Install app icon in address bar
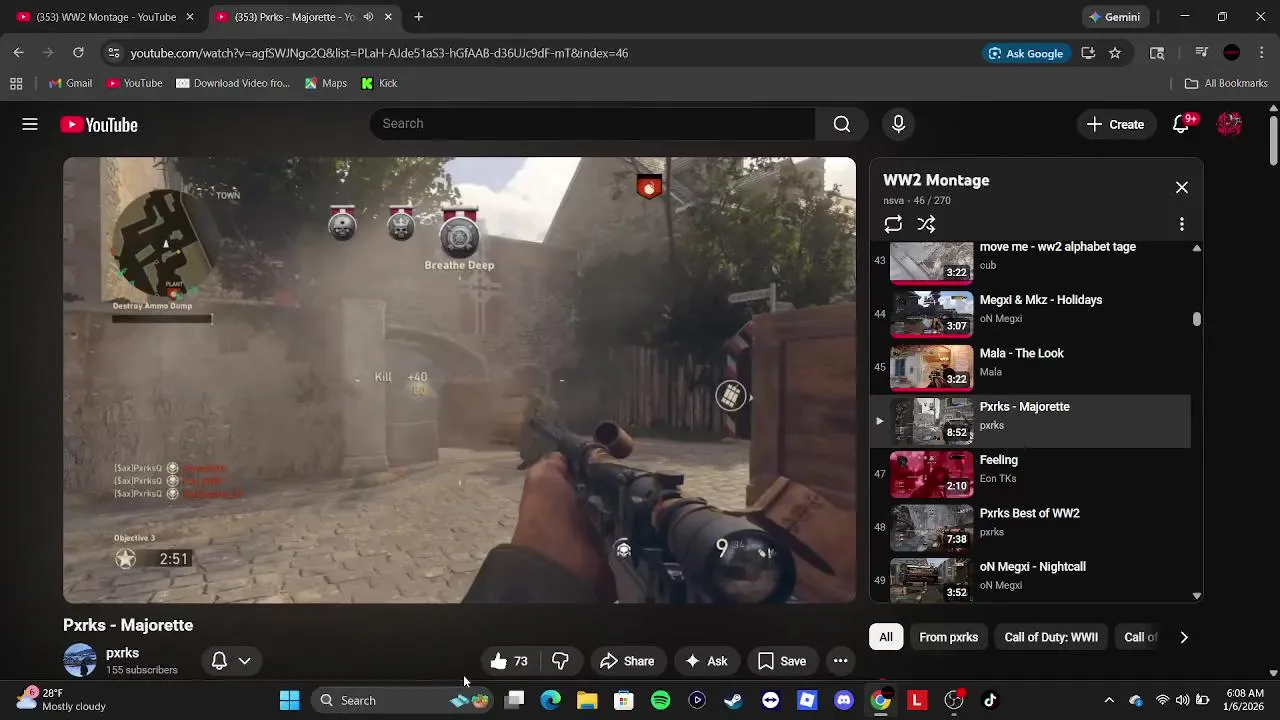Screen dimensions: 1280x720 pyautogui.click(x=1088, y=53)
